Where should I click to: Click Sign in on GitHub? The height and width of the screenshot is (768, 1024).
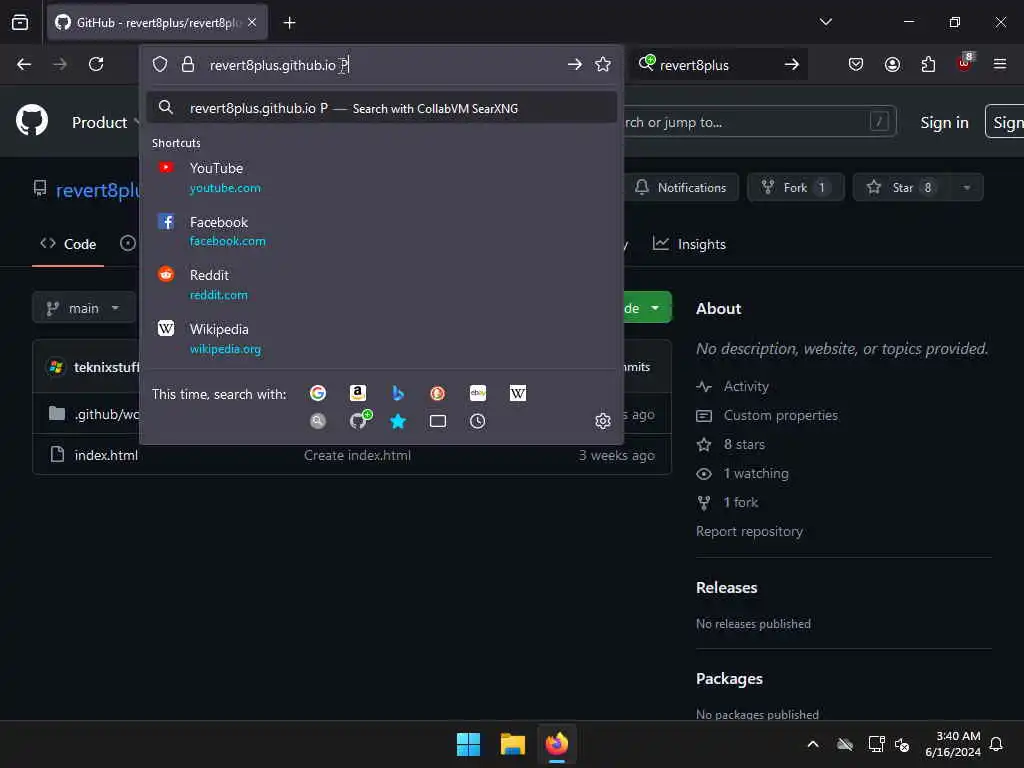tap(944, 122)
